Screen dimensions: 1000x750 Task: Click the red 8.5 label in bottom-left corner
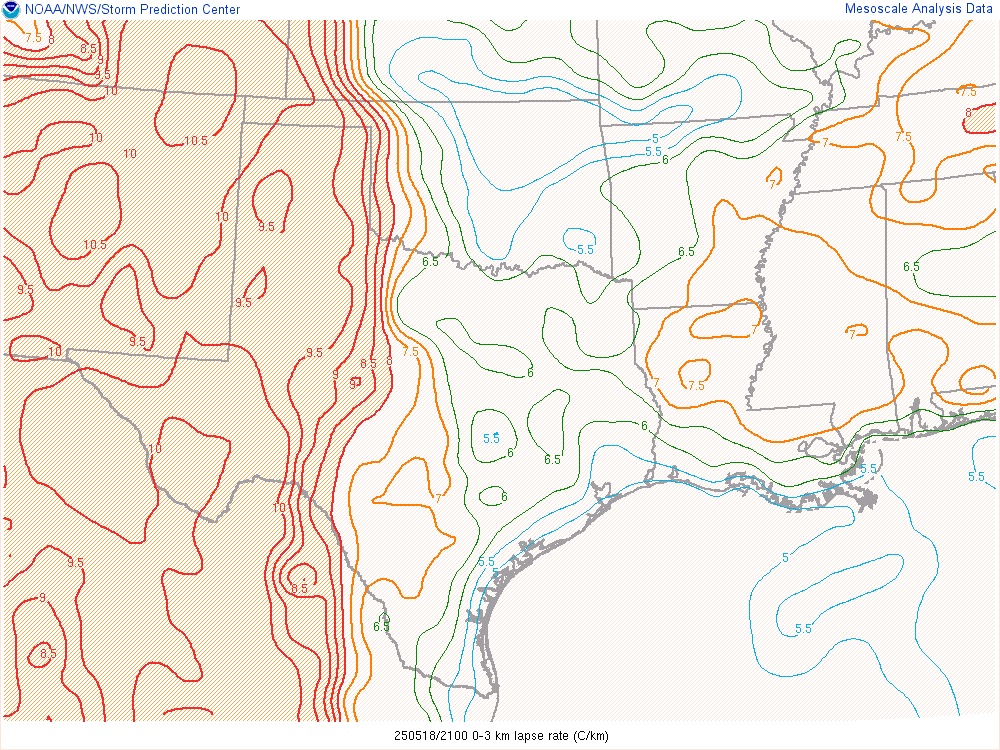48,653
